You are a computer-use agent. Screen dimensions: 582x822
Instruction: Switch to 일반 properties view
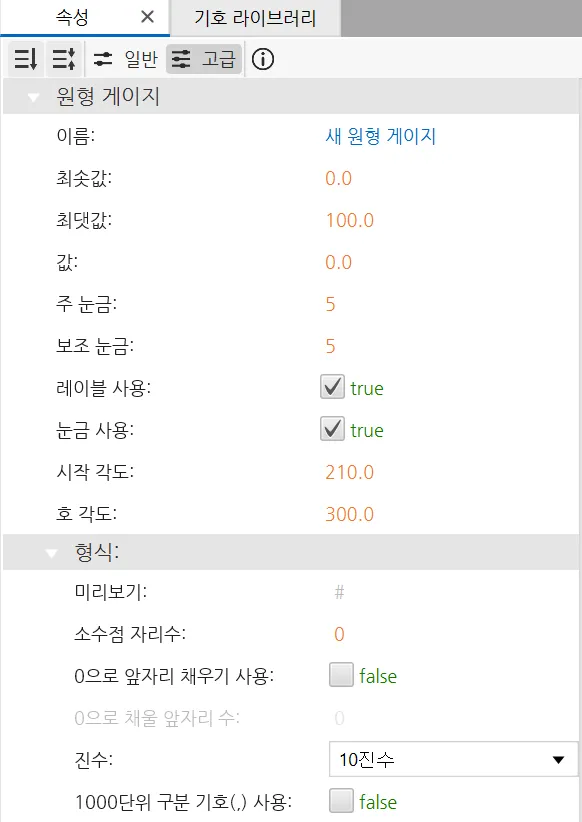[x=125, y=59]
